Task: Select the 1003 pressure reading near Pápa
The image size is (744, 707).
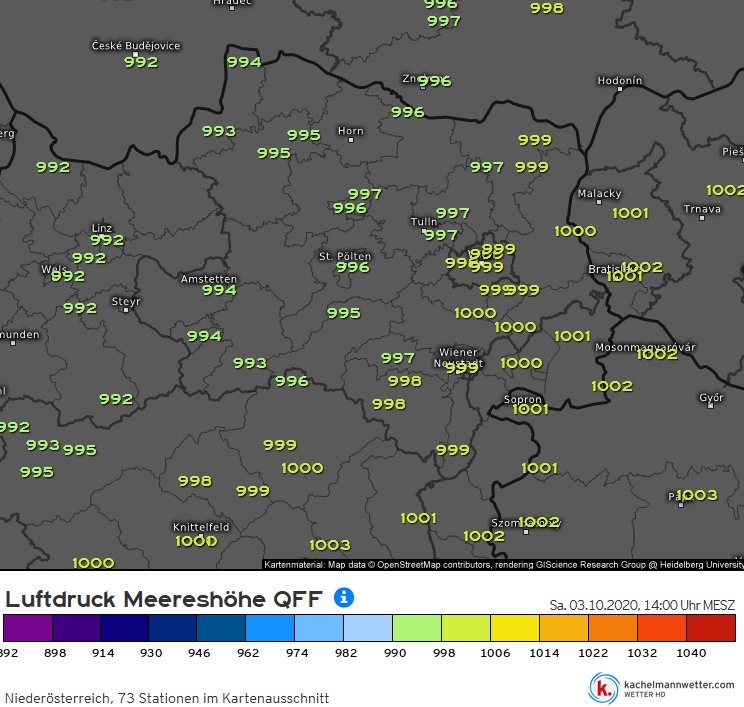Action: (697, 495)
